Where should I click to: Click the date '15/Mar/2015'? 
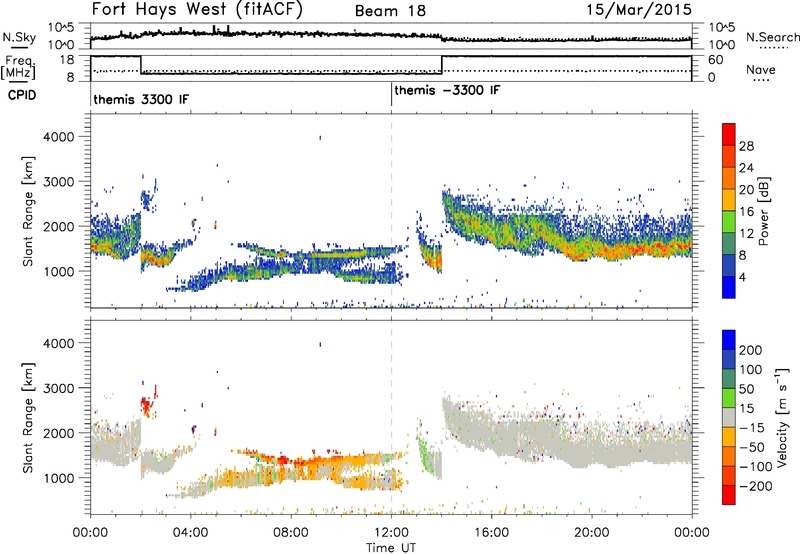639,10
